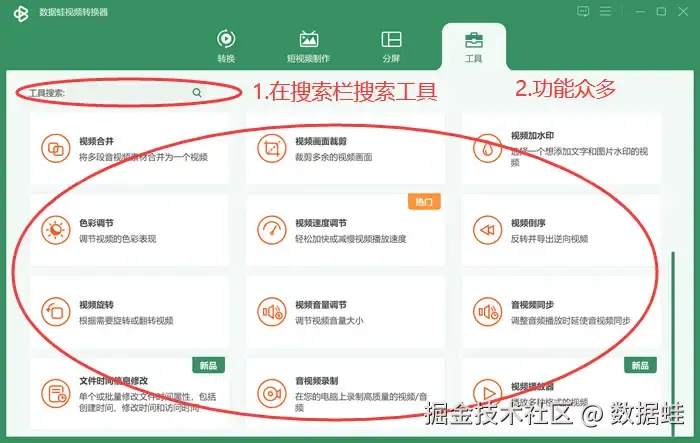700x443 pixels.
Task: Click the 色彩调节 sun icon
Action: (56, 230)
